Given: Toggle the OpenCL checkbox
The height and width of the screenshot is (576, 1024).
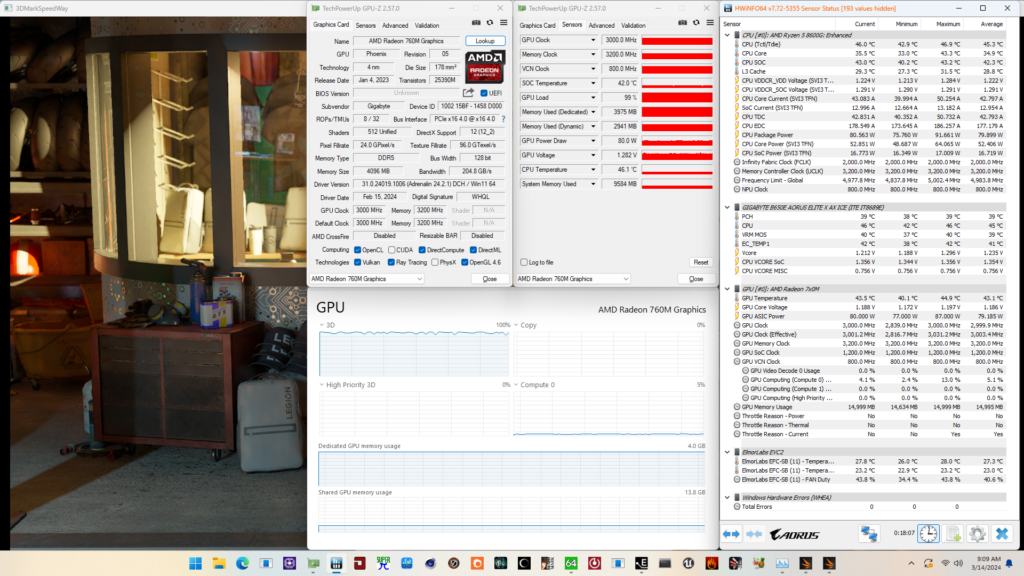Looking at the screenshot, I should pyautogui.click(x=357, y=250).
